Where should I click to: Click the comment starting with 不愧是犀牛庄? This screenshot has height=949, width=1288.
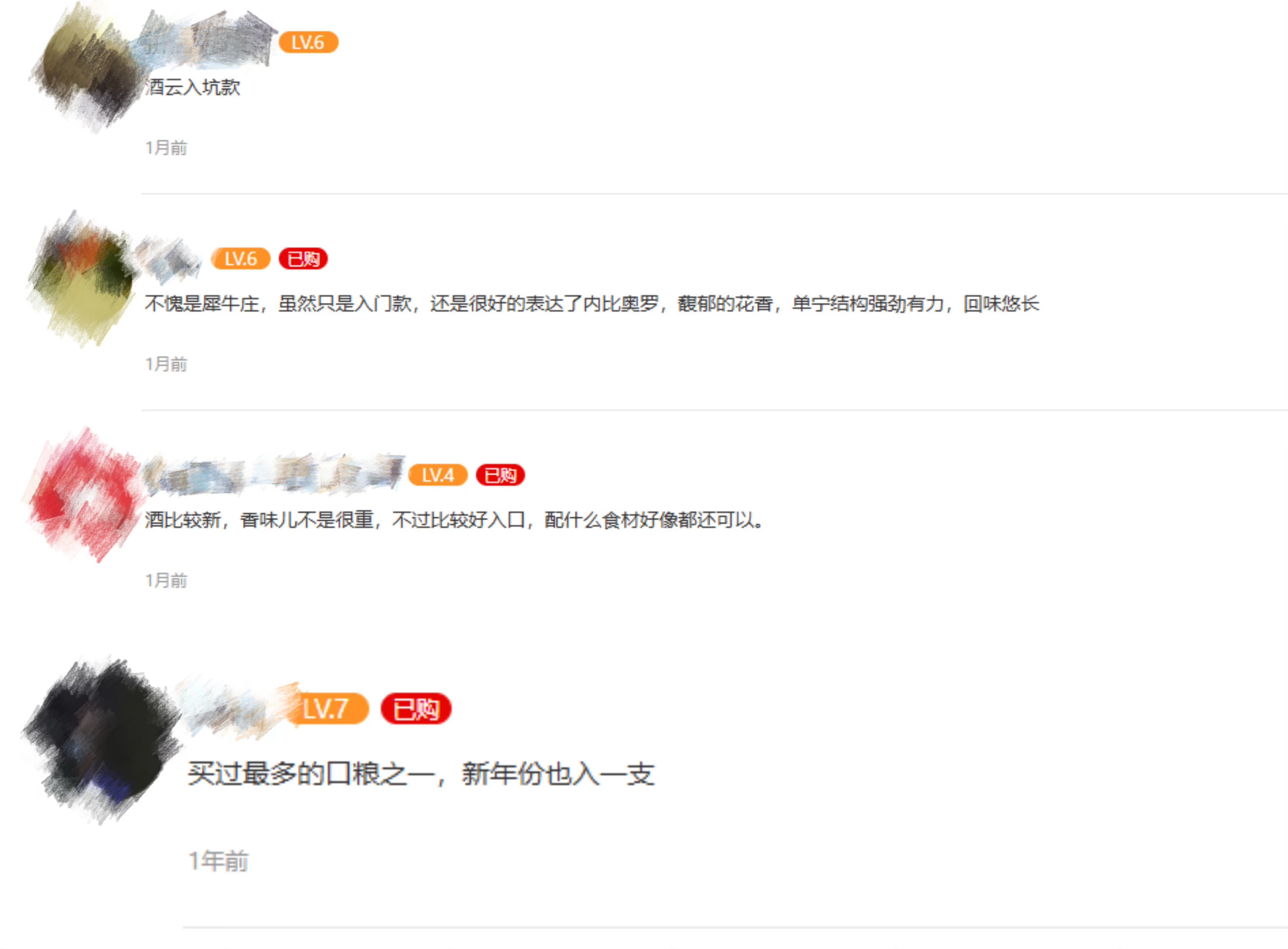coord(592,304)
